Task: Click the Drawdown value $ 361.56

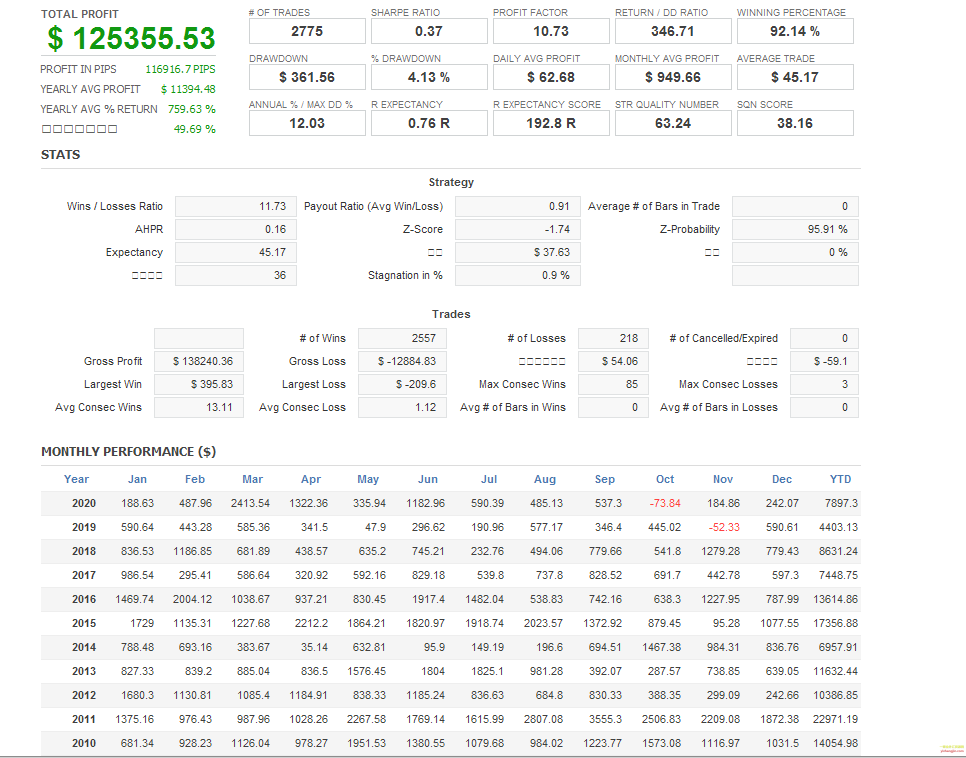Action: click(x=307, y=77)
